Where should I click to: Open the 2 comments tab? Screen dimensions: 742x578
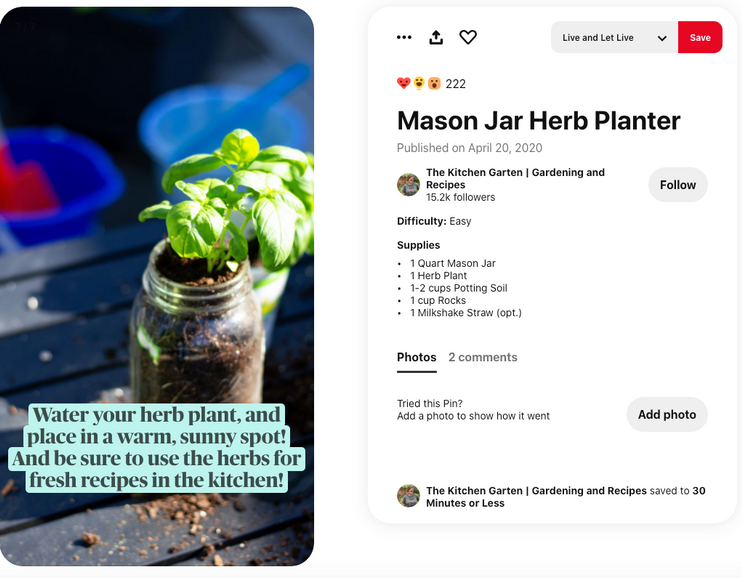click(x=483, y=357)
